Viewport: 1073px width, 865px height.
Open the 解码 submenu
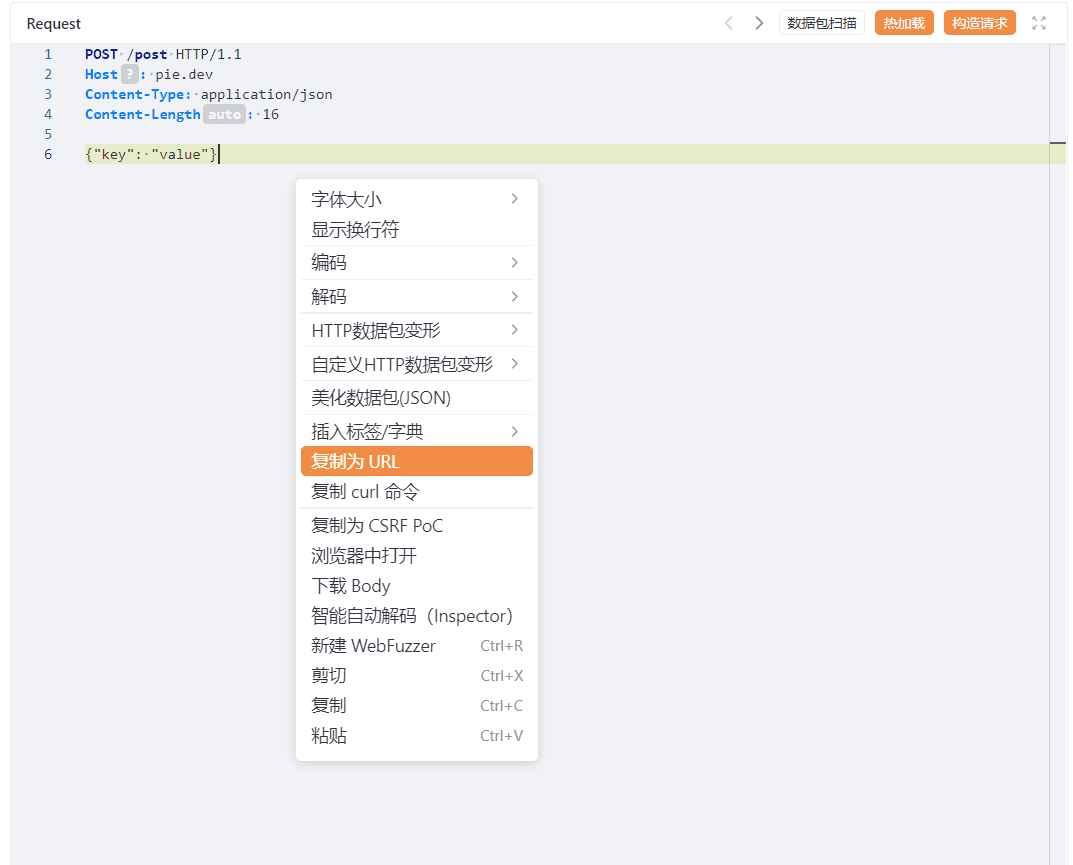click(x=416, y=297)
